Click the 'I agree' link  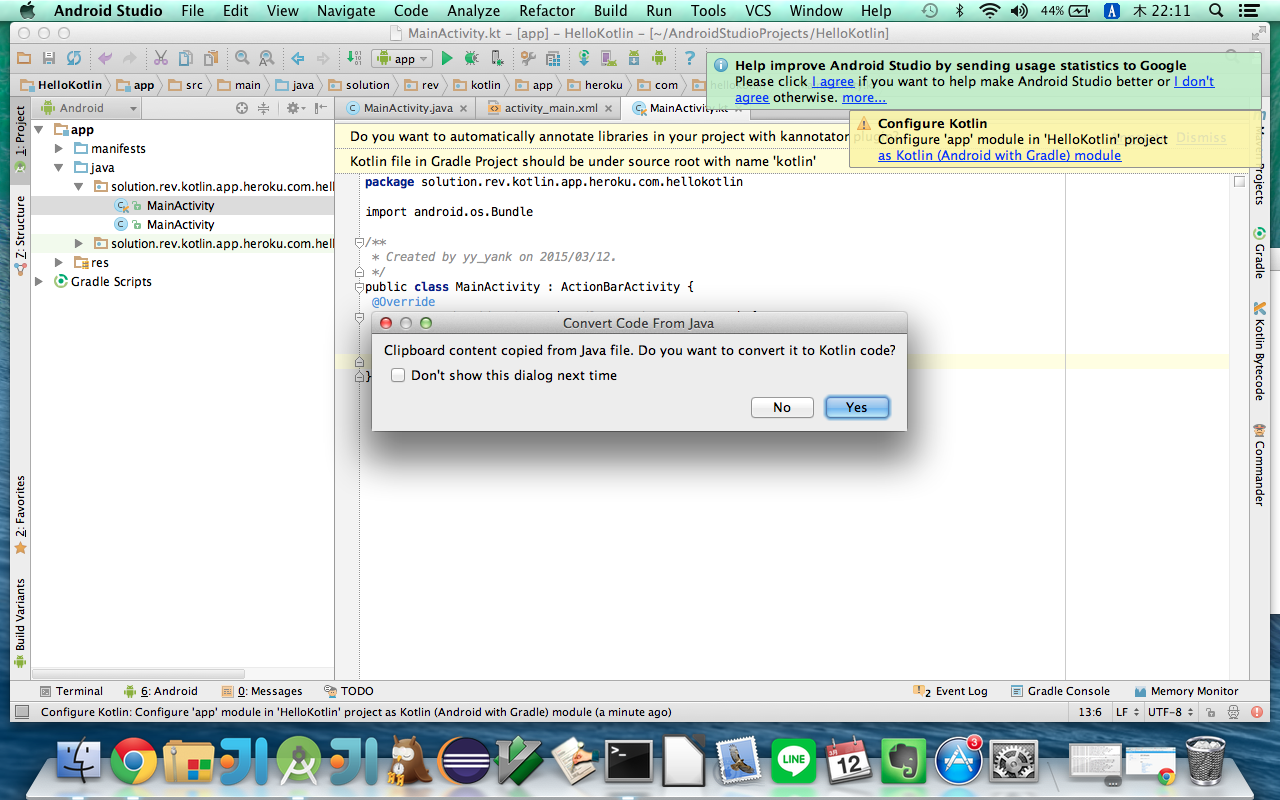pyautogui.click(x=833, y=82)
